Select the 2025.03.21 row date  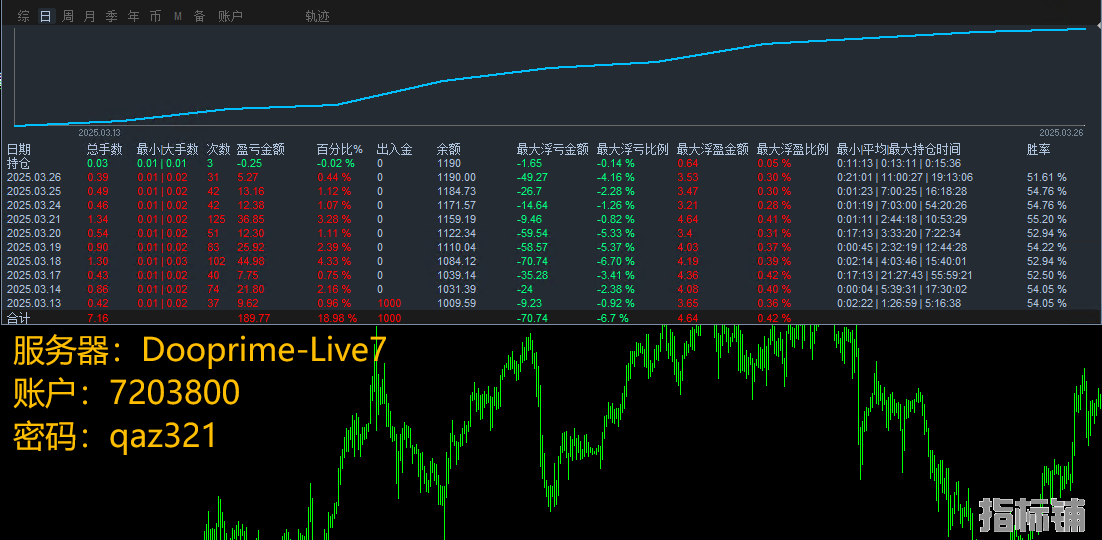tap(34, 220)
